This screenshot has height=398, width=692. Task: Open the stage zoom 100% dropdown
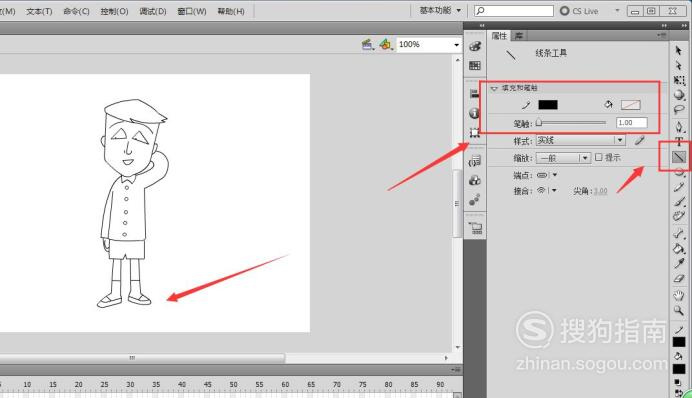pyautogui.click(x=429, y=45)
